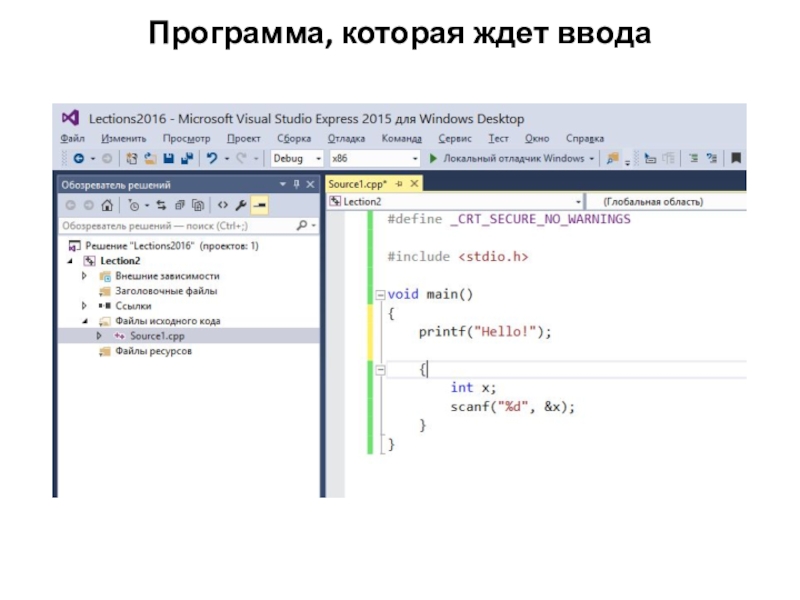The image size is (800, 600).
Task: Click the Save All icon in toolbar
Action: (187, 158)
